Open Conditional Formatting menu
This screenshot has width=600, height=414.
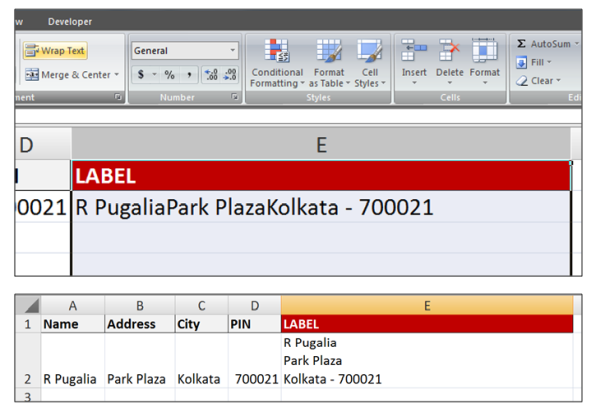click(x=276, y=64)
